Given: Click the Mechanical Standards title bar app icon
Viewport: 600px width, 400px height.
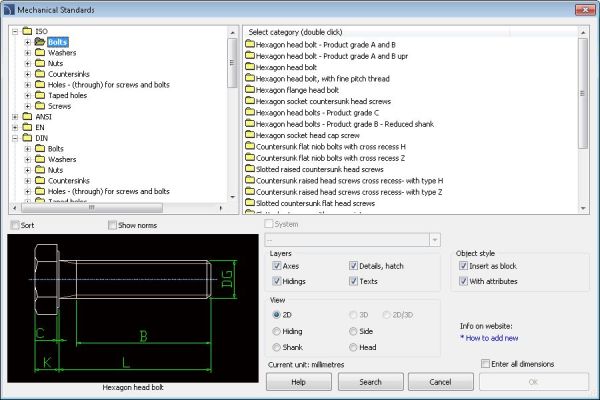Looking at the screenshot, I should 9,10.
